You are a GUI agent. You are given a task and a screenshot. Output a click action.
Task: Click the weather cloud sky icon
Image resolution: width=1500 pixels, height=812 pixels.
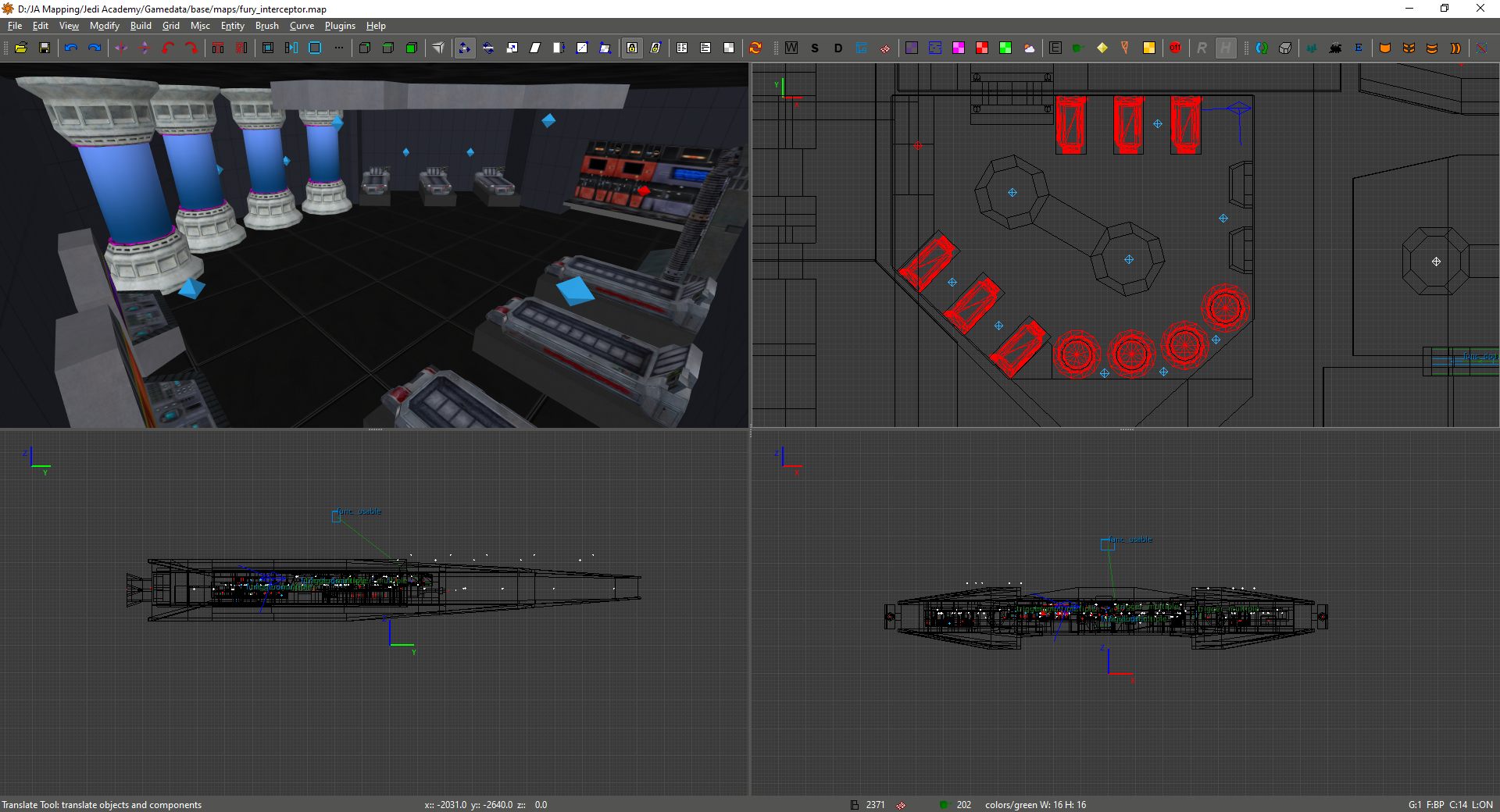[x=1029, y=48]
